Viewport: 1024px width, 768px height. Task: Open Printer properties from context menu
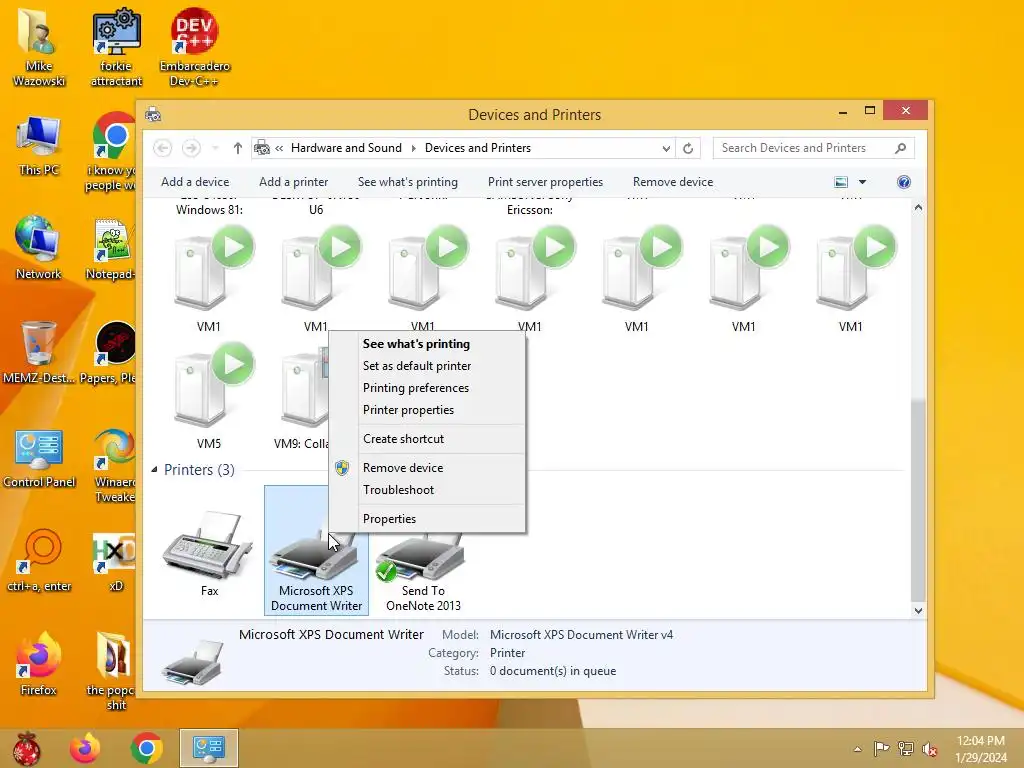427,410
